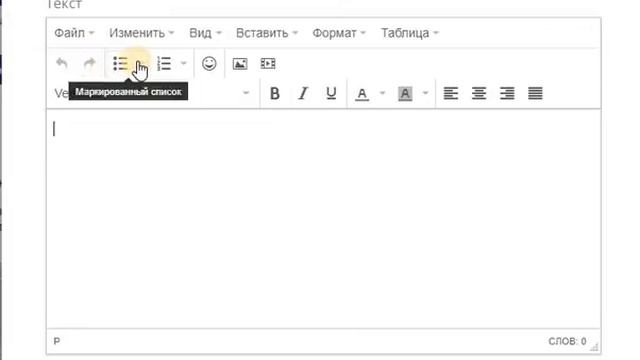Insert an image via picture icon

coord(240,64)
